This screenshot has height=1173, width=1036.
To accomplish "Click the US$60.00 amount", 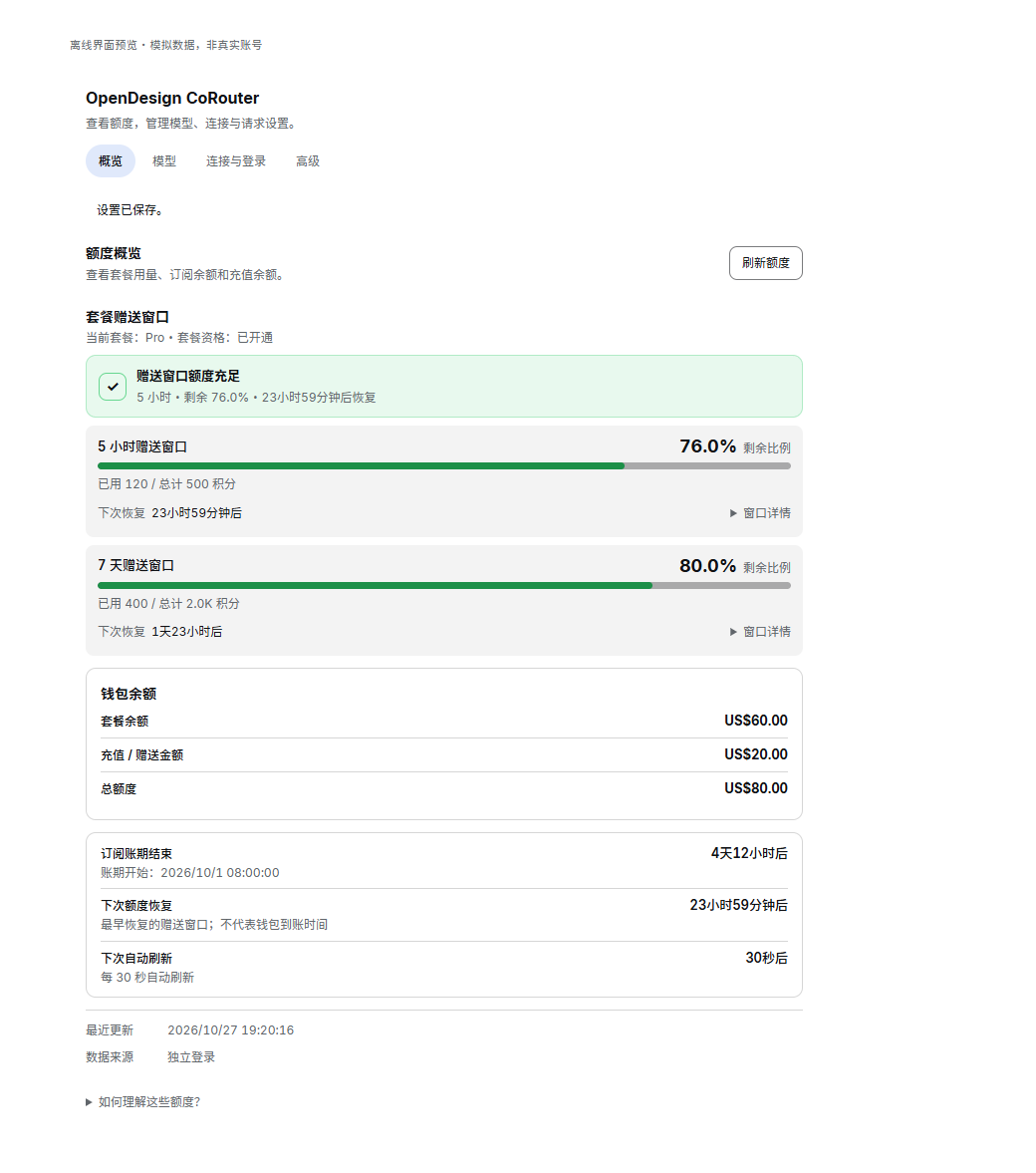I will 755,721.
